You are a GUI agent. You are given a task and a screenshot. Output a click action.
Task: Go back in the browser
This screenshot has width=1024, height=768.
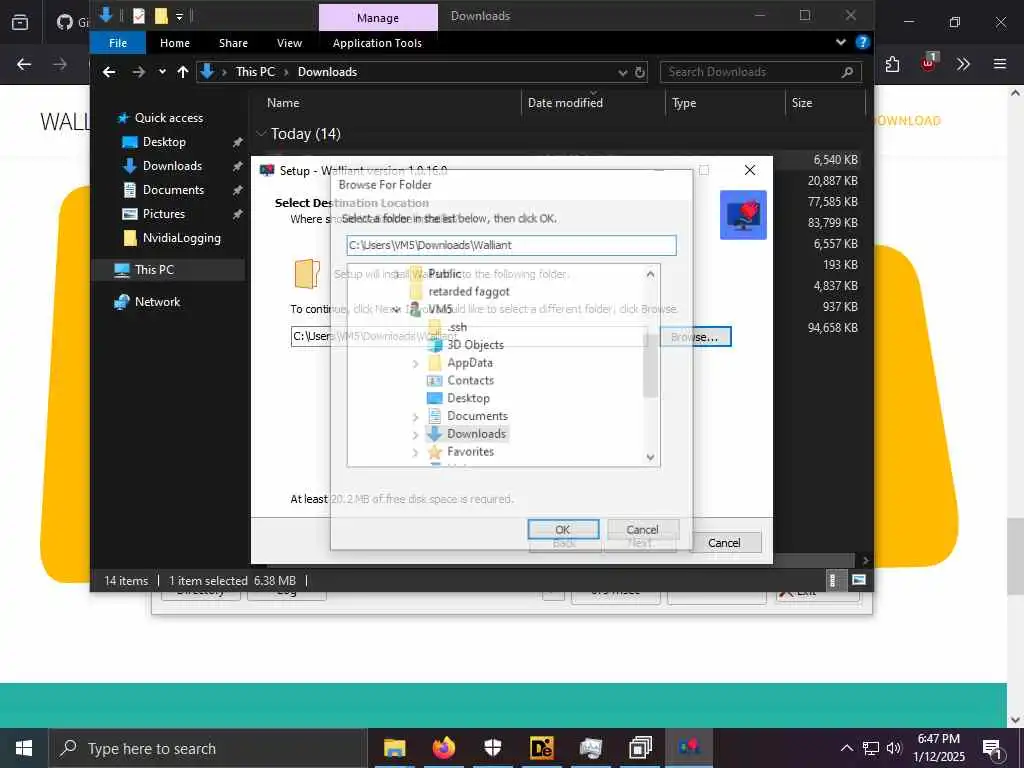click(24, 64)
